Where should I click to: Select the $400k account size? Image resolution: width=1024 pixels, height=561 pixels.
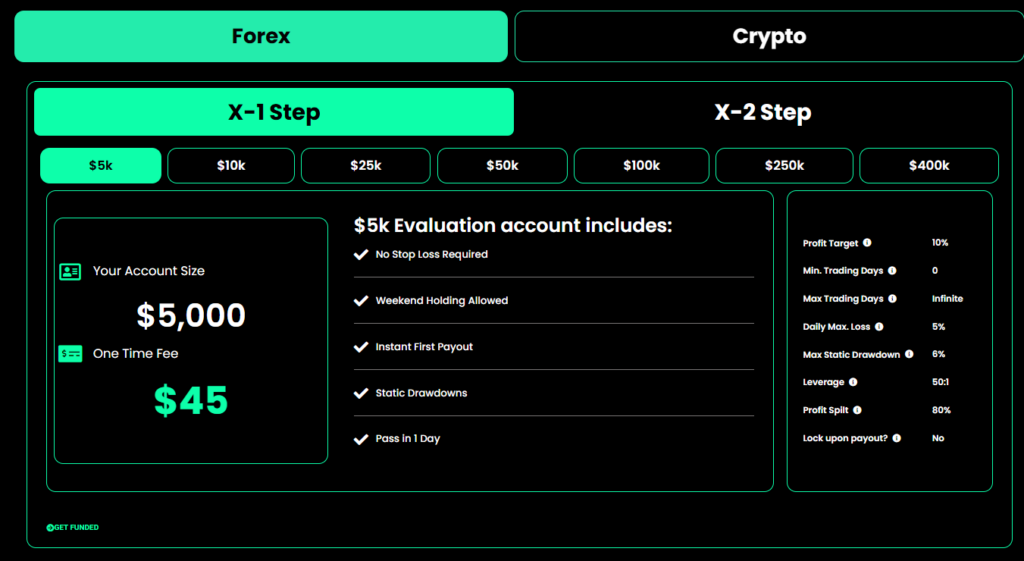928,166
